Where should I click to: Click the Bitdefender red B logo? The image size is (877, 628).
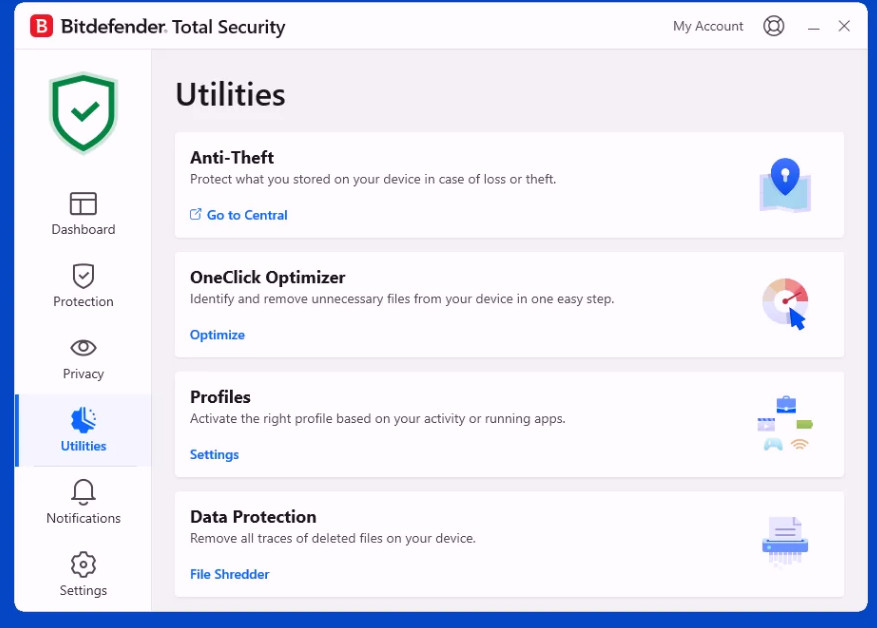pos(41,26)
